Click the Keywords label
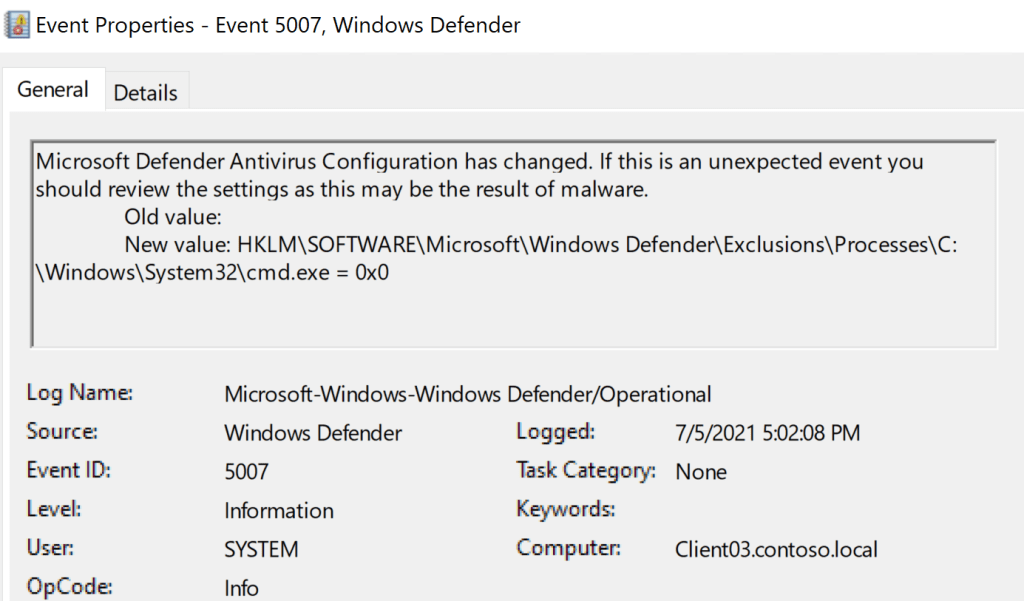 click(x=565, y=510)
